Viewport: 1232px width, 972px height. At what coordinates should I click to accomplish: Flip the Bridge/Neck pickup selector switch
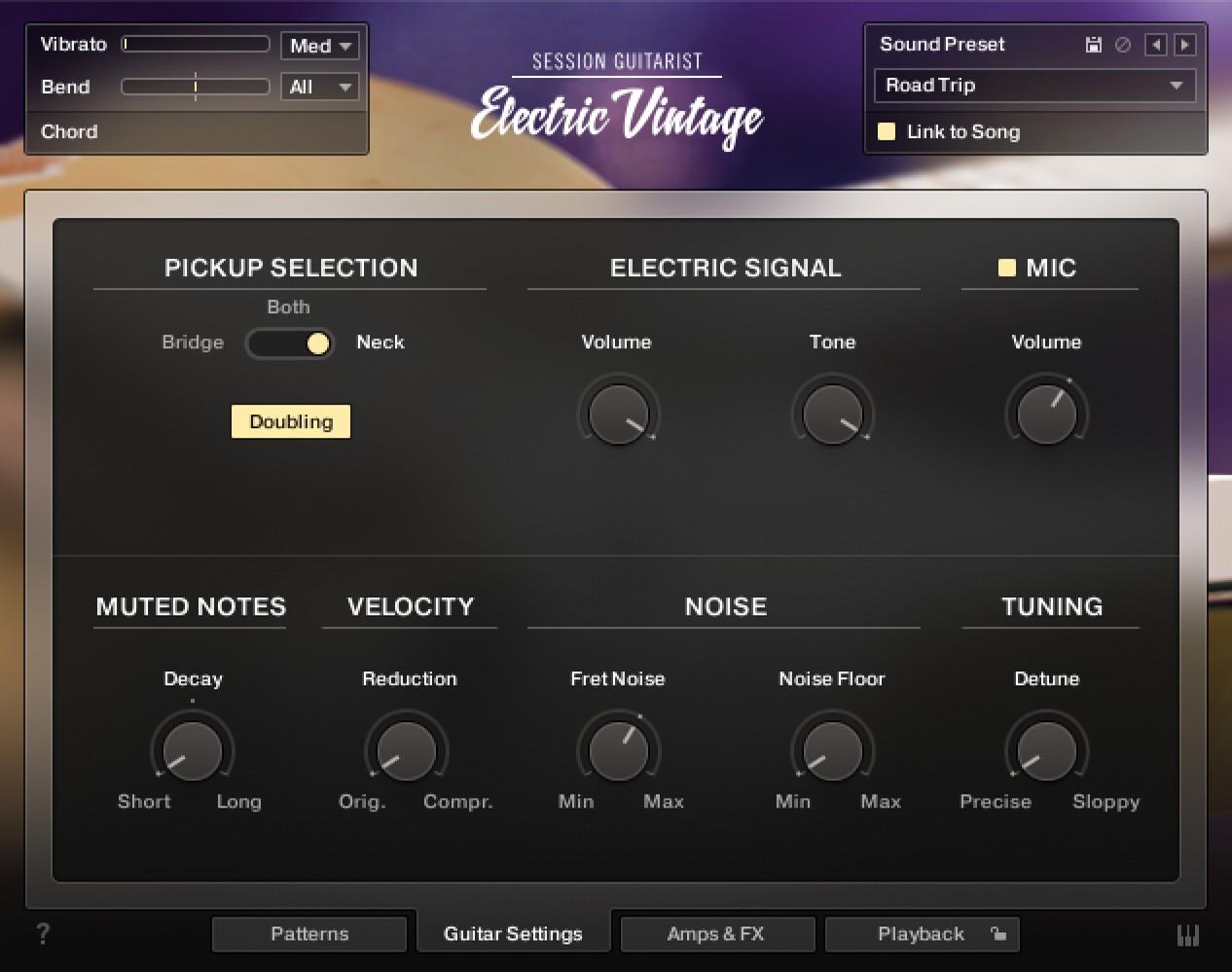pyautogui.click(x=290, y=343)
